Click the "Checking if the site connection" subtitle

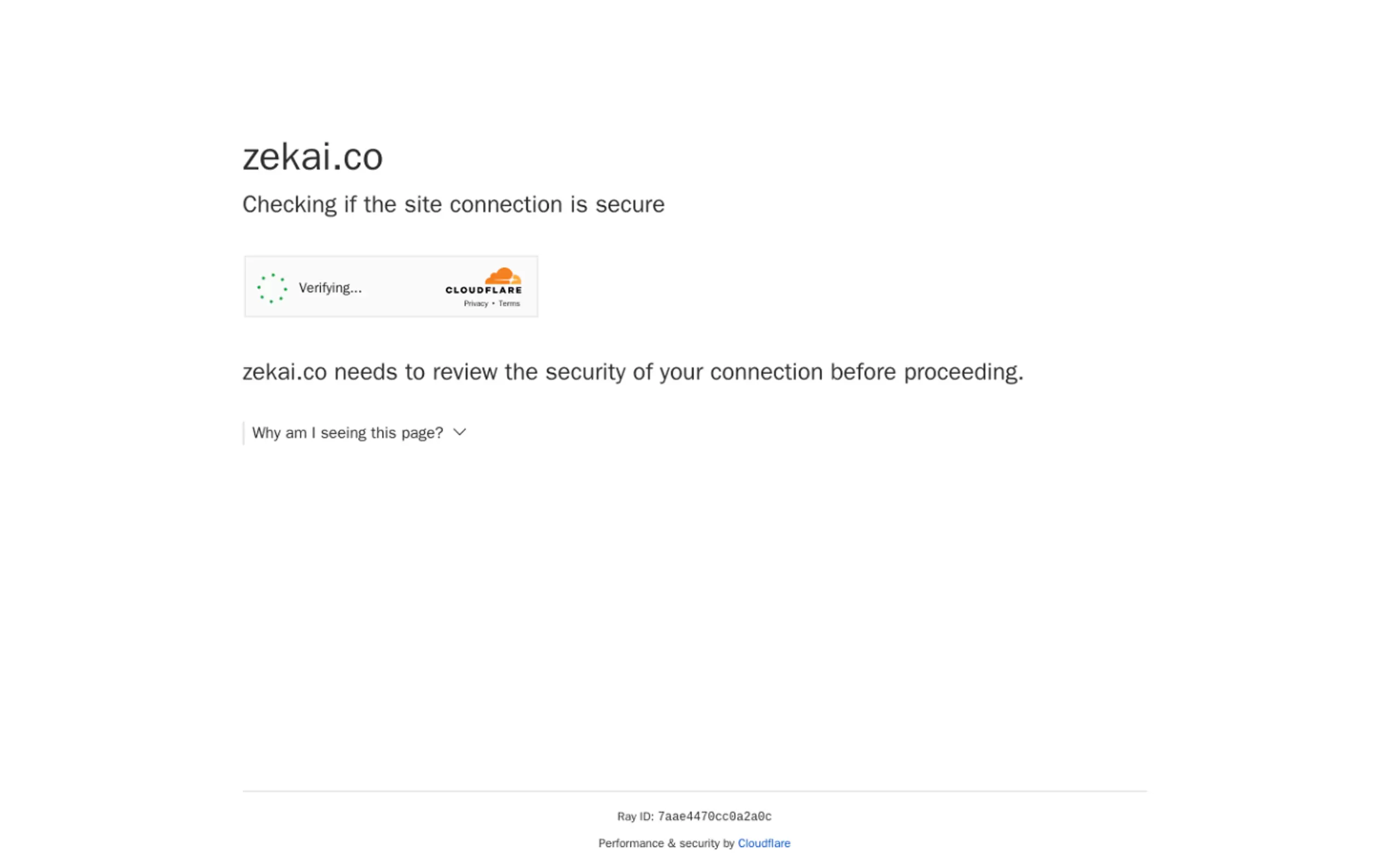click(x=453, y=204)
